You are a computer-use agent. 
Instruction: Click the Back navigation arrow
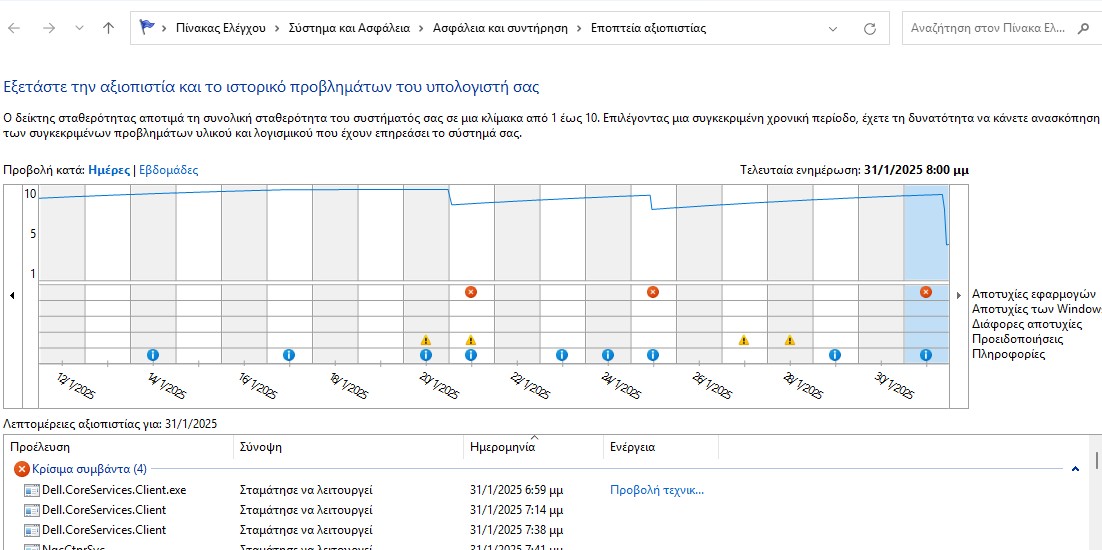[x=15, y=29]
